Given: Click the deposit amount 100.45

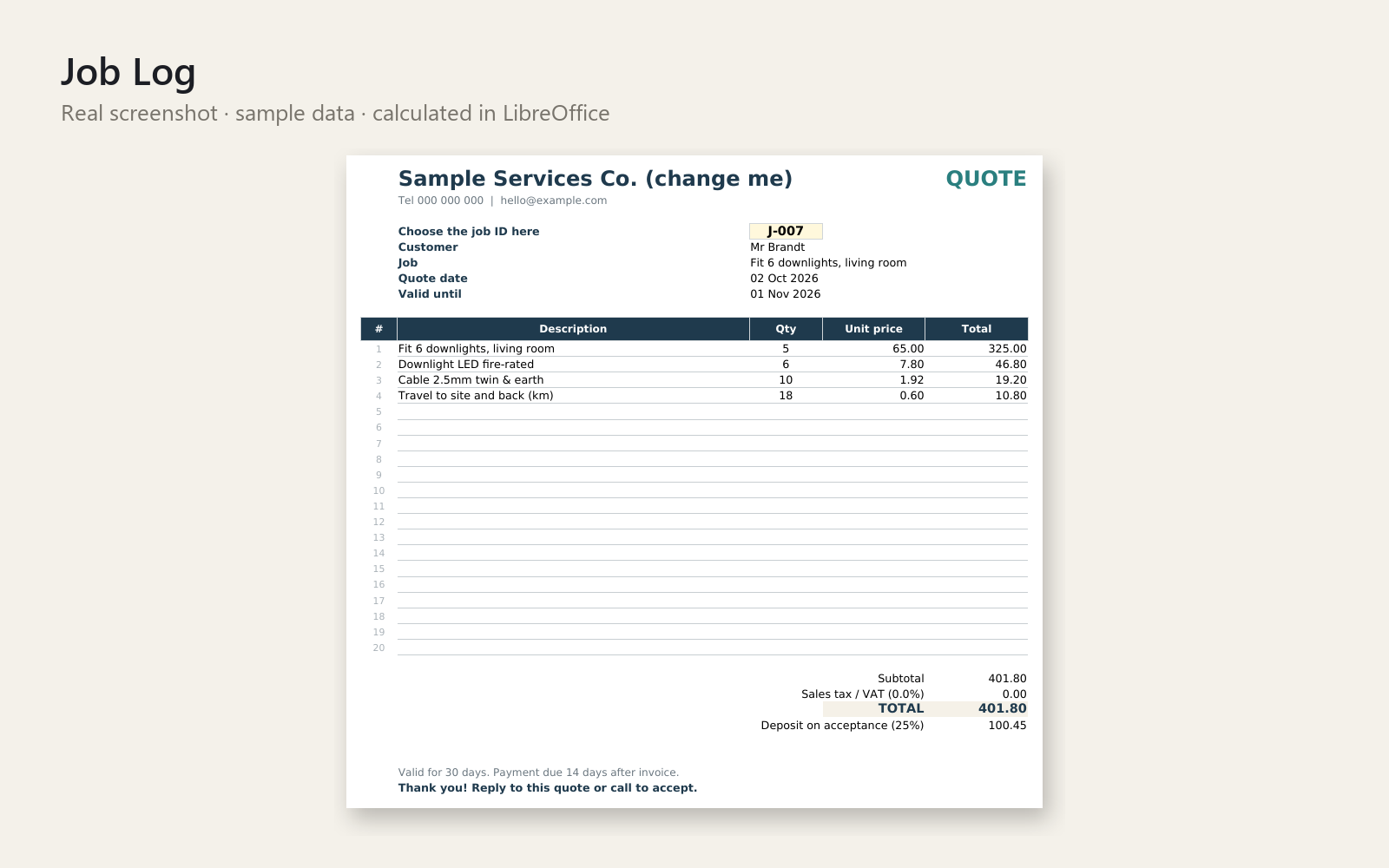Looking at the screenshot, I should pyautogui.click(x=1007, y=726).
